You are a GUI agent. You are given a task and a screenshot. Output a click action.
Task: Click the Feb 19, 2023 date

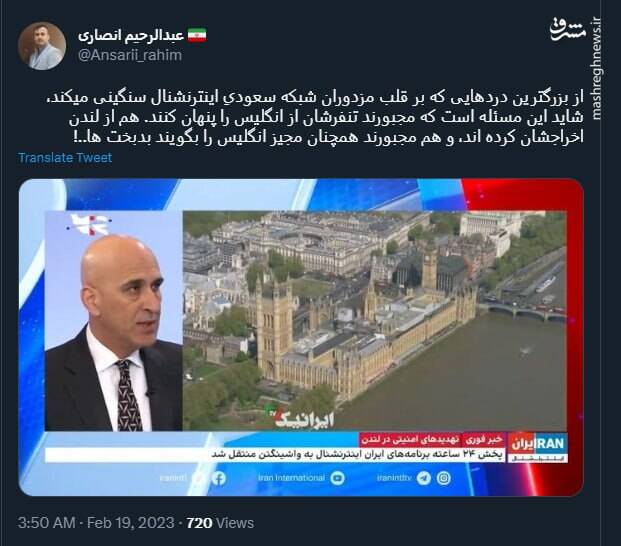click(130, 523)
